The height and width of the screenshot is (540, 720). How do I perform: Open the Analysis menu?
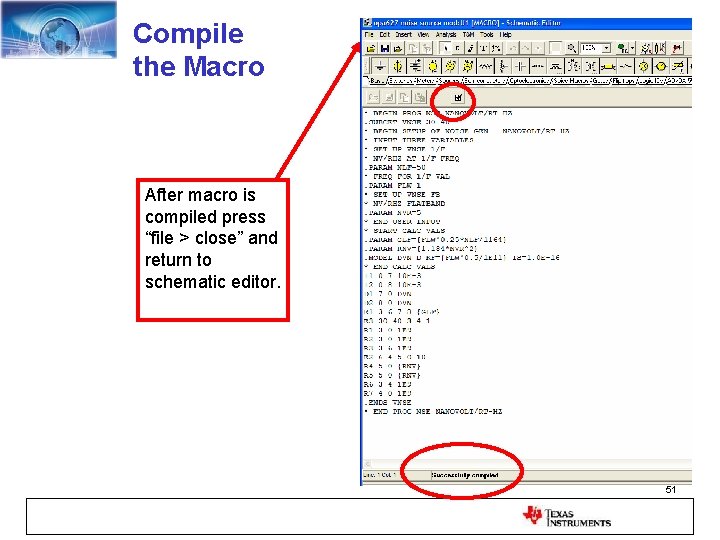(x=445, y=34)
